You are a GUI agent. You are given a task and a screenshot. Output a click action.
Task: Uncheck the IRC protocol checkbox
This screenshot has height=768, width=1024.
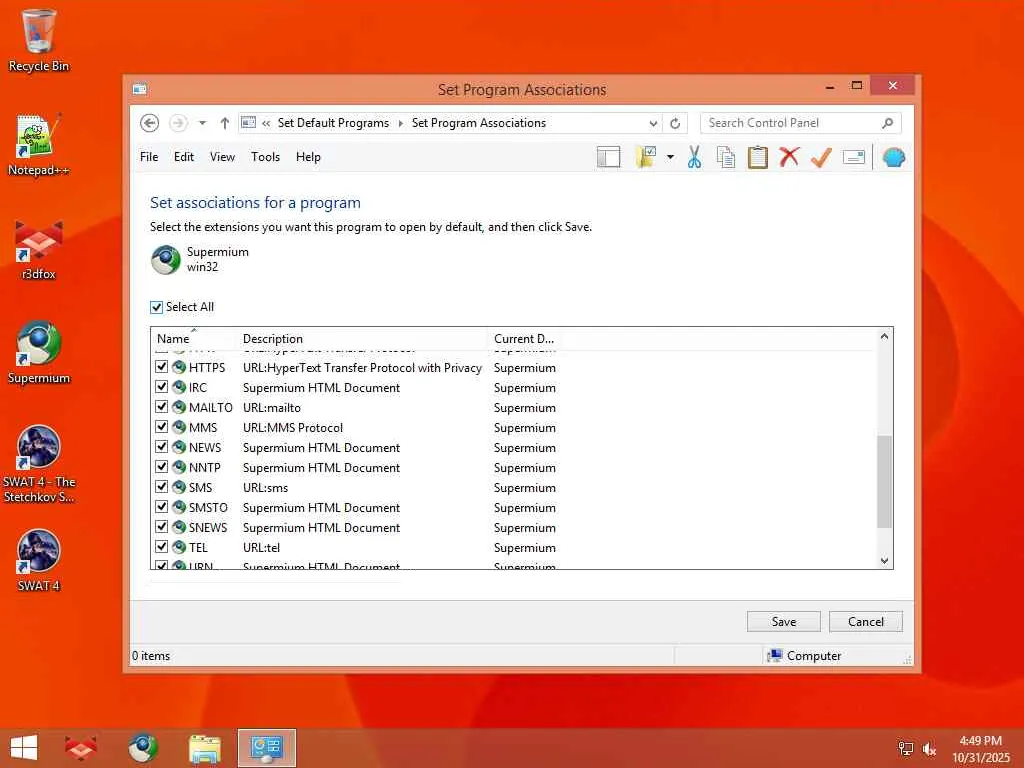[161, 387]
